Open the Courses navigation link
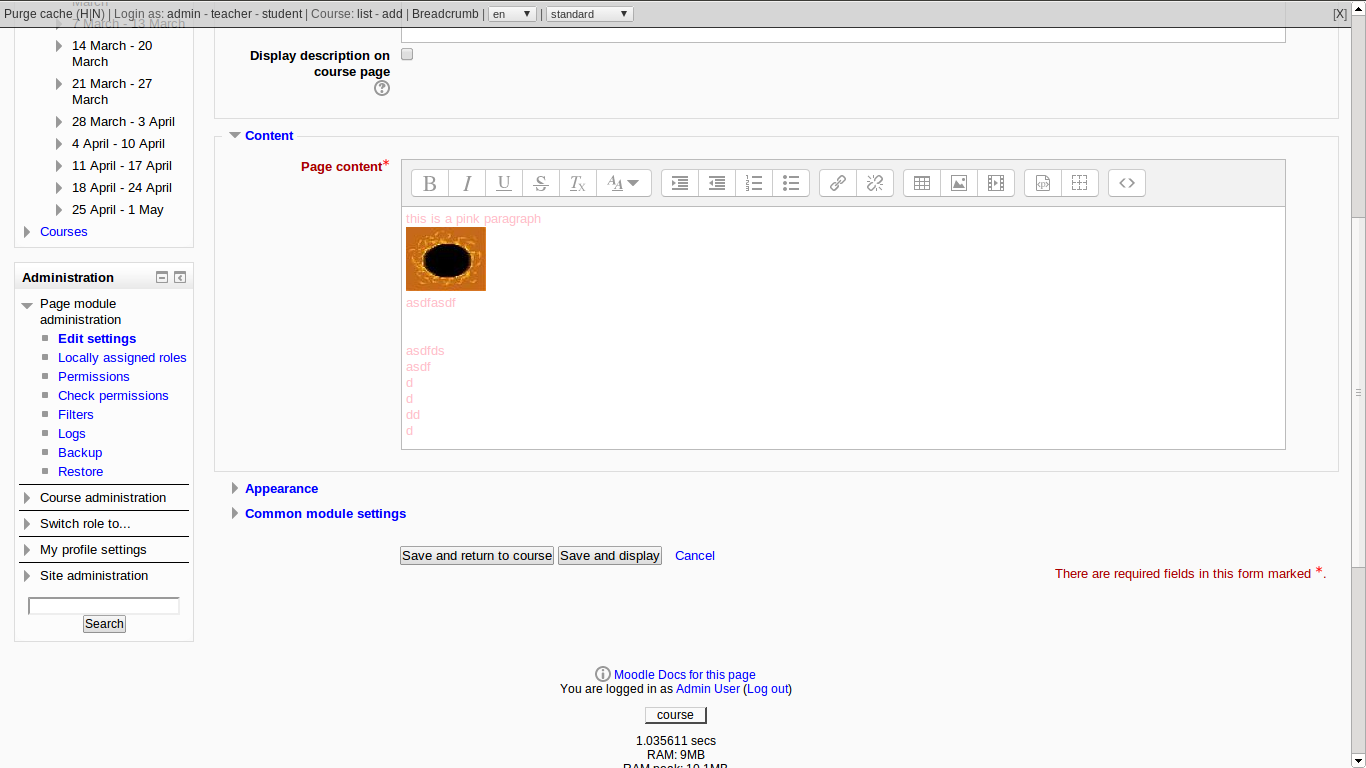This screenshot has width=1366, height=768. coord(63,231)
